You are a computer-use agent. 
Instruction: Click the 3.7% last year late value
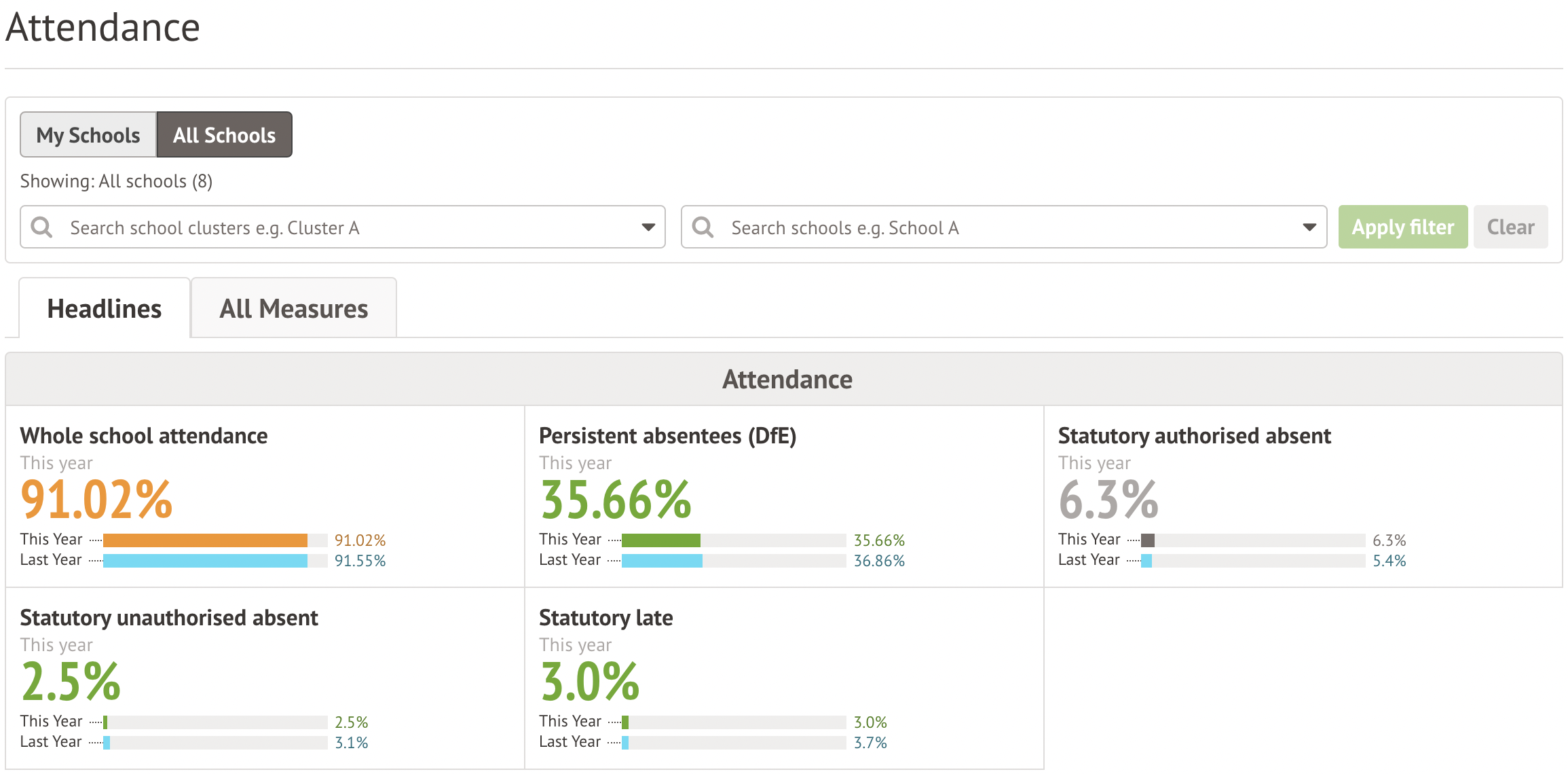(x=870, y=743)
